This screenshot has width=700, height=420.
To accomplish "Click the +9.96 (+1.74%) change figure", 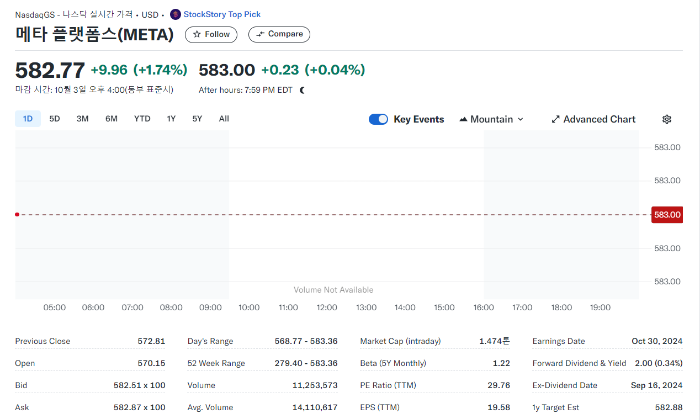I will click(x=139, y=70).
